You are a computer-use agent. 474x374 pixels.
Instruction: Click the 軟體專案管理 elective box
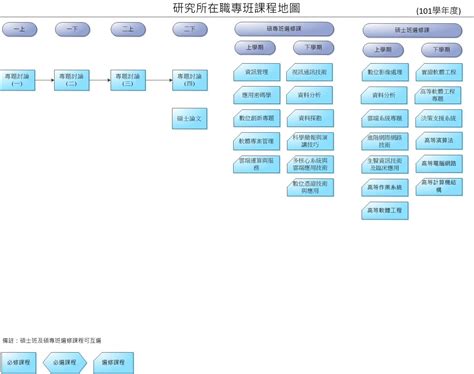(x=257, y=141)
